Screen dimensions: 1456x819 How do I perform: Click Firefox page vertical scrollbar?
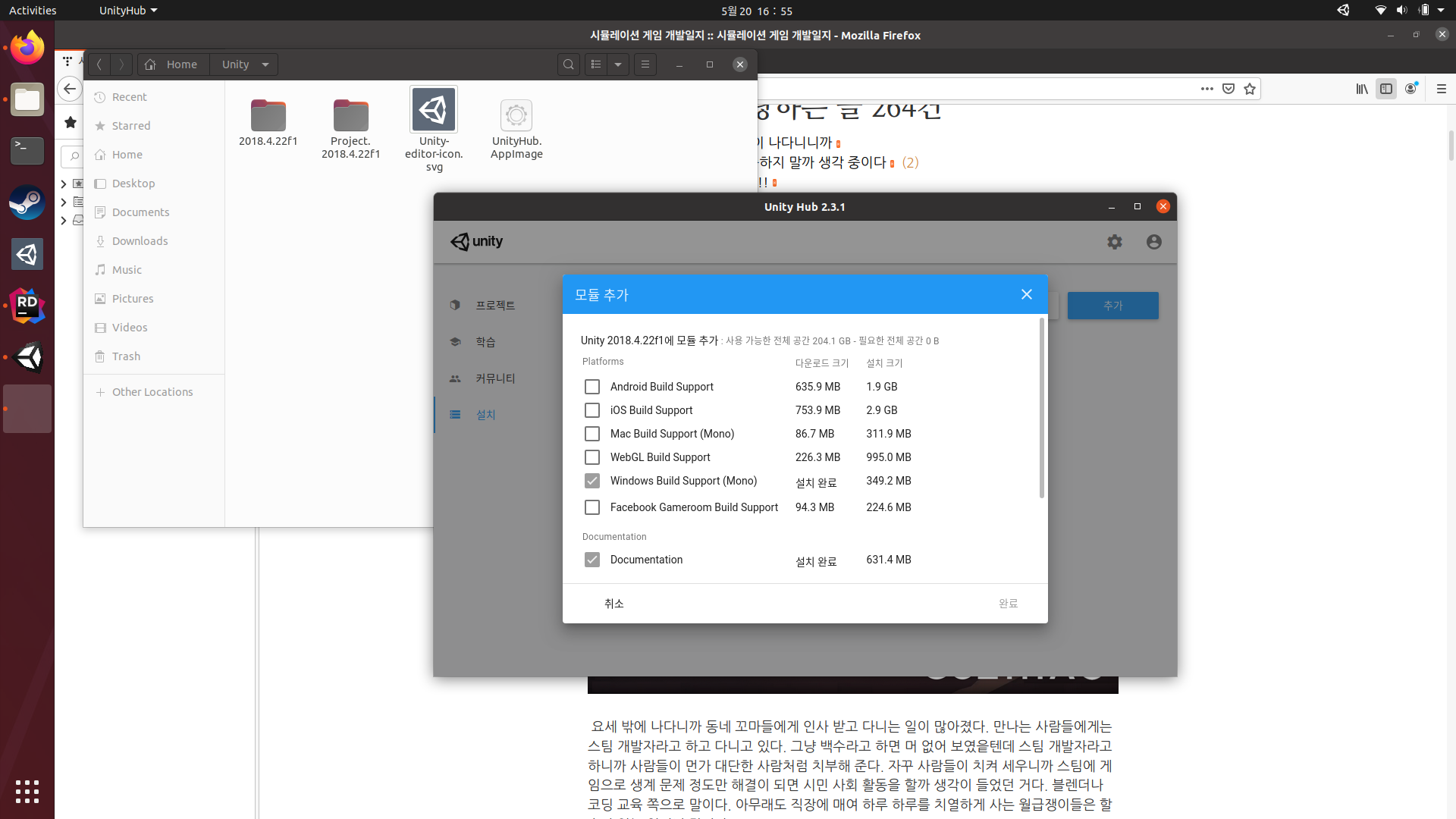(1451, 146)
